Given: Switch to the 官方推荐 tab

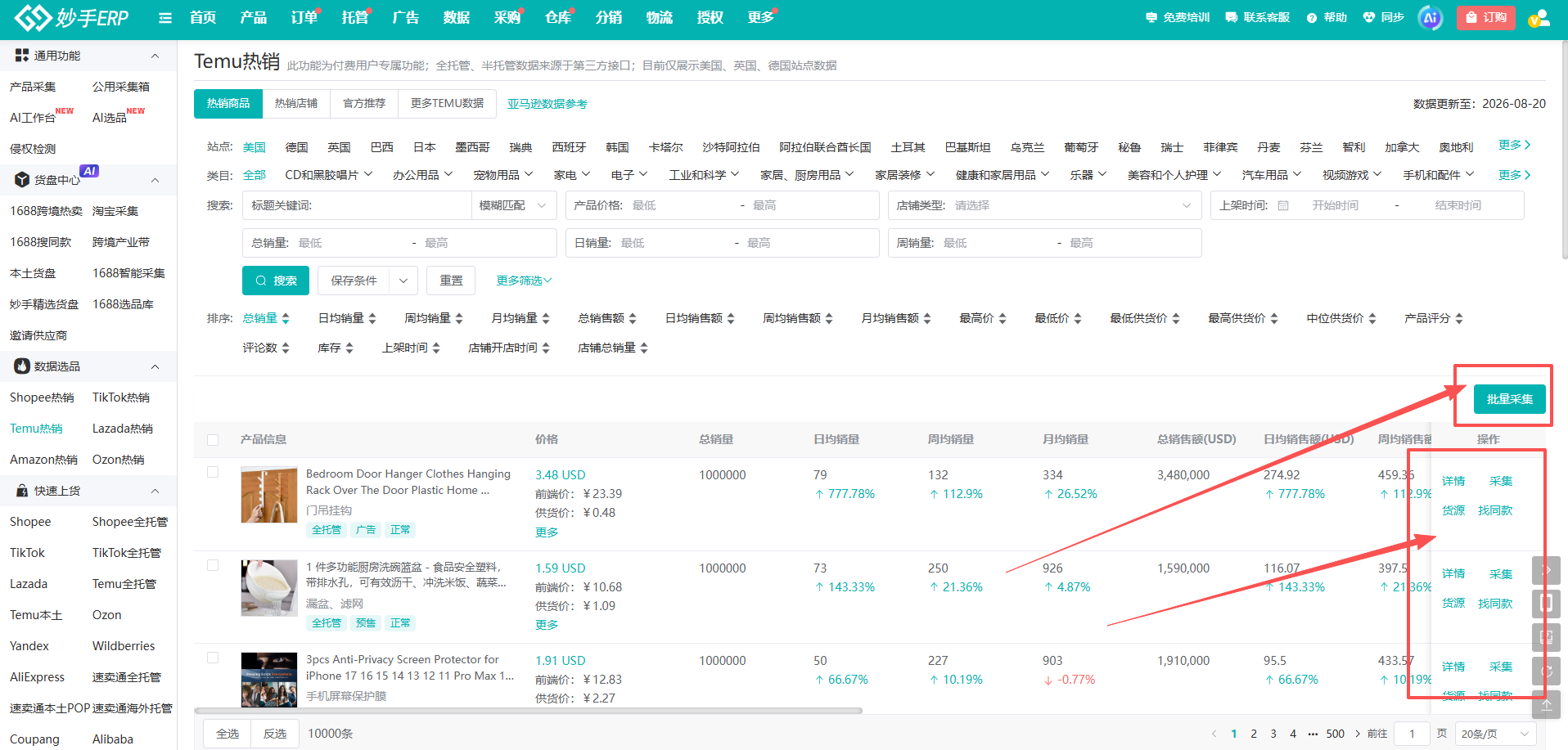Looking at the screenshot, I should (x=364, y=104).
